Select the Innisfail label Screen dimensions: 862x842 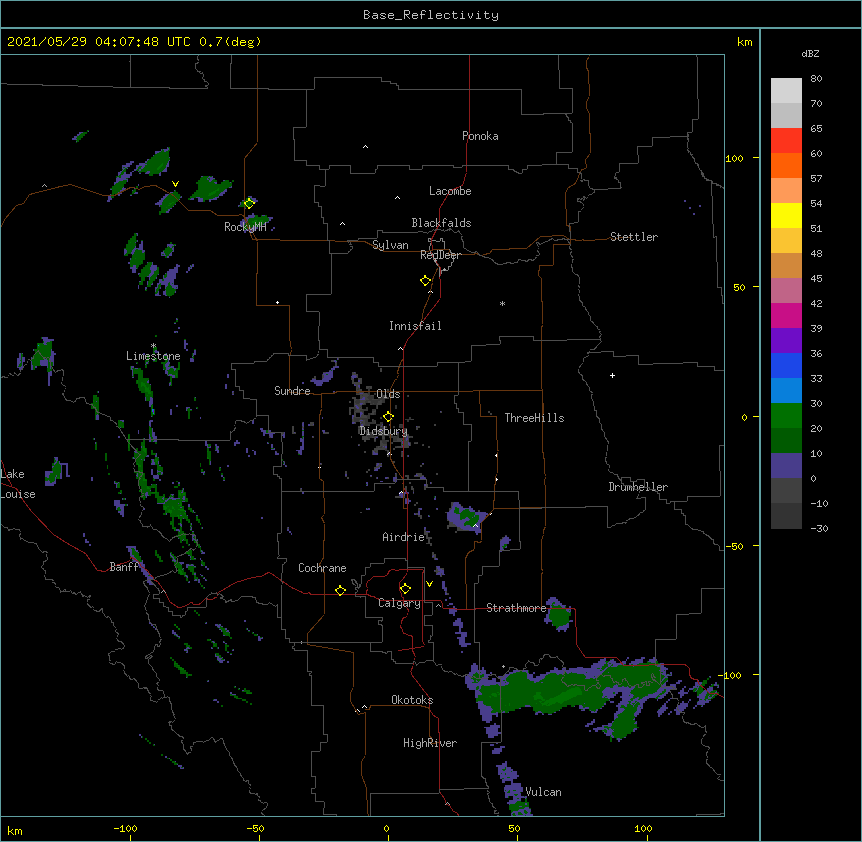click(x=415, y=326)
